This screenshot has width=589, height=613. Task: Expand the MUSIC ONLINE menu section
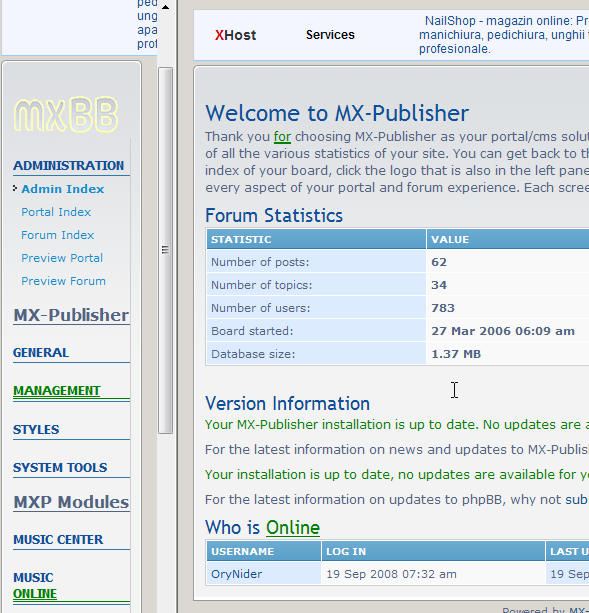tap(35, 586)
